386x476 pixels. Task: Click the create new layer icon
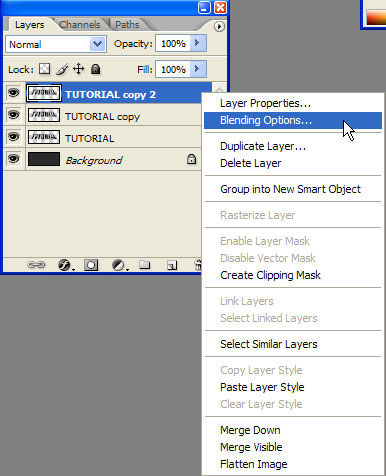172,265
